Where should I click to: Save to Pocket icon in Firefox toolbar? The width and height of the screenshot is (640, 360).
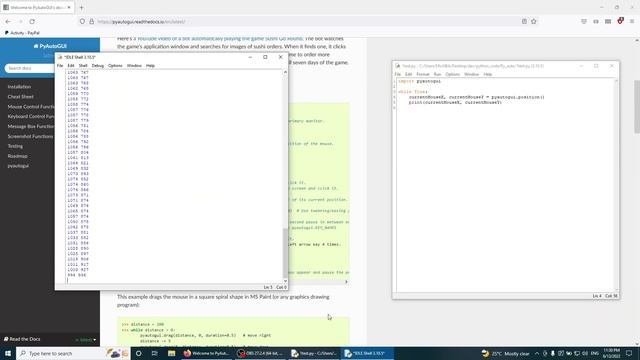pyautogui.click(x=584, y=21)
